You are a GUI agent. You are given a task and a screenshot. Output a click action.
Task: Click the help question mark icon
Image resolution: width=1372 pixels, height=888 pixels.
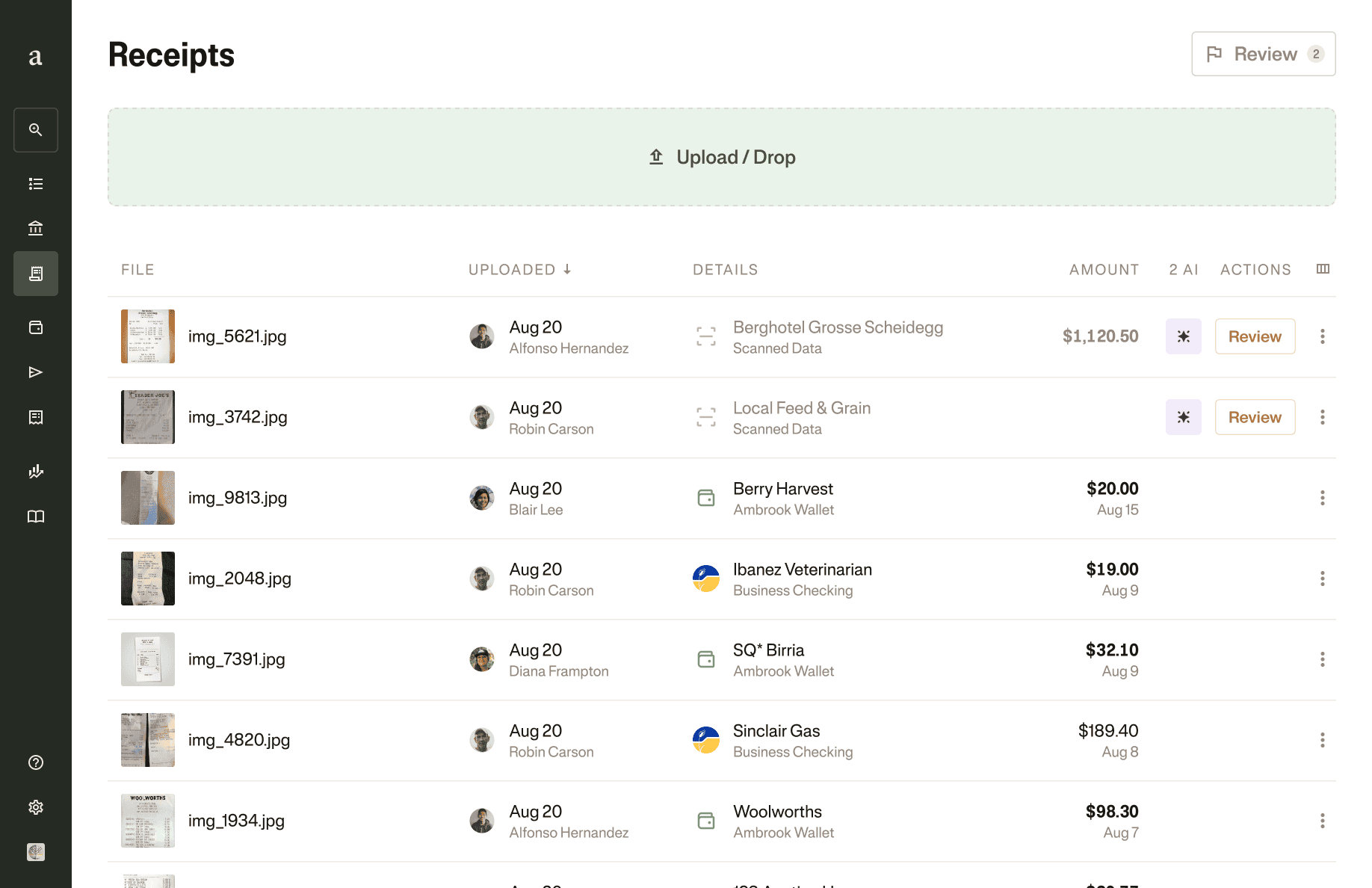pos(36,762)
